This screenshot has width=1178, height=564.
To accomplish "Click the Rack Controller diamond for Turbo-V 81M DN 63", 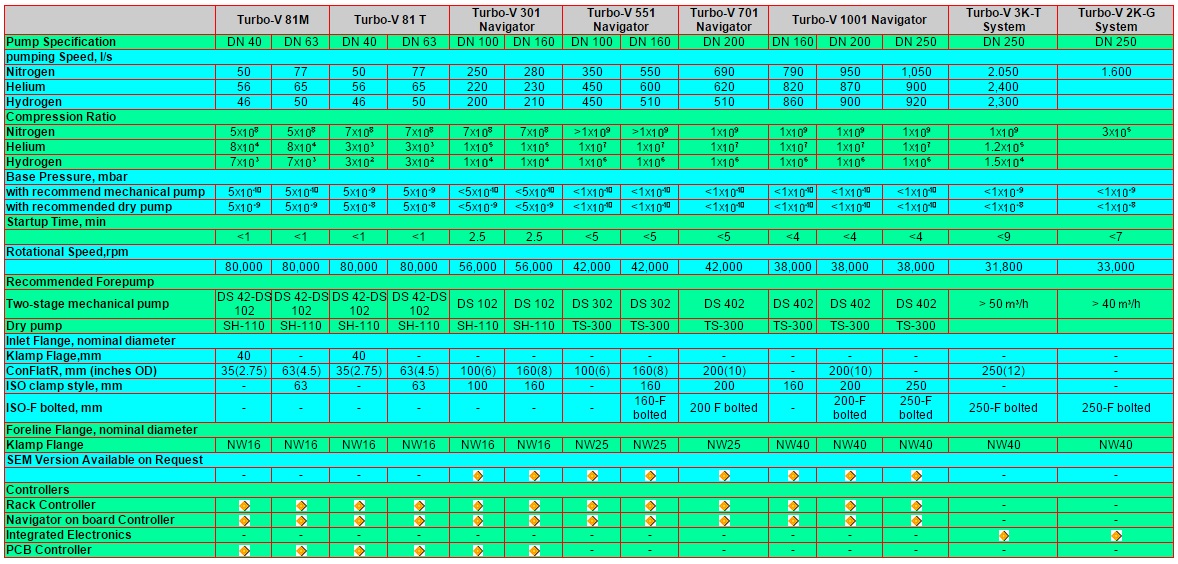I will (x=301, y=505).
